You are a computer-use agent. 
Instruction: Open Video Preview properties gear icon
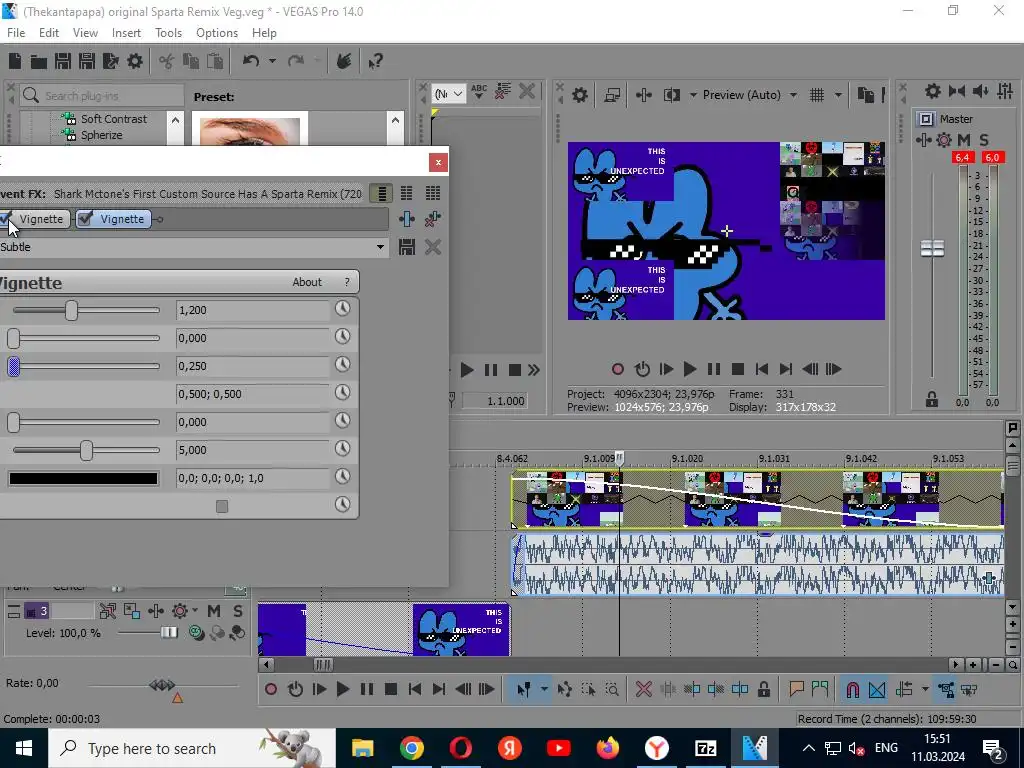point(579,95)
